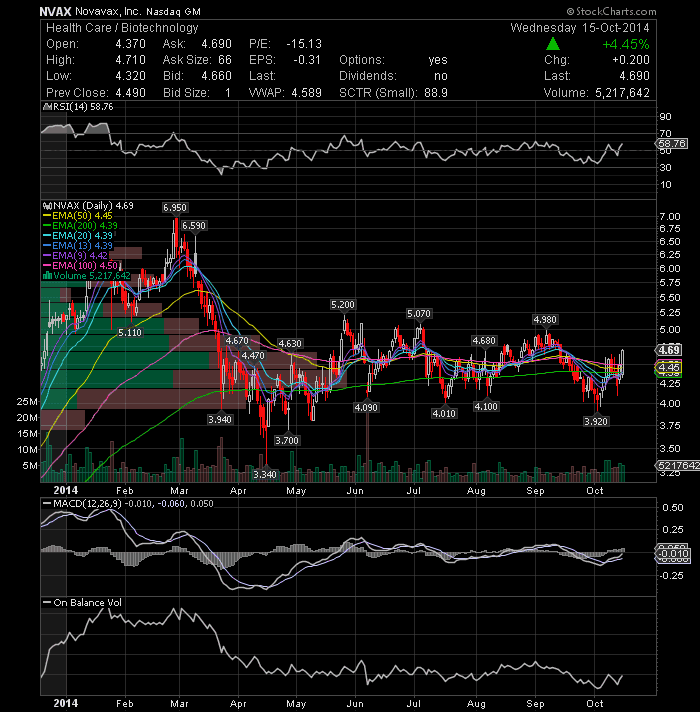700x712 pixels.
Task: Click the Open value 4.370
Action: [130, 44]
